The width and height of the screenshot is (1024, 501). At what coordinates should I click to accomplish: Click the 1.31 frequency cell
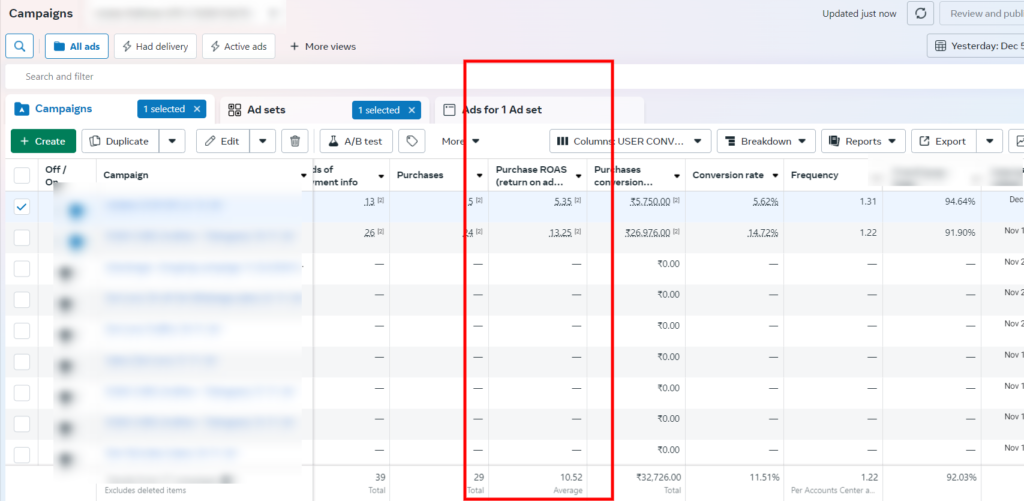[868, 202]
